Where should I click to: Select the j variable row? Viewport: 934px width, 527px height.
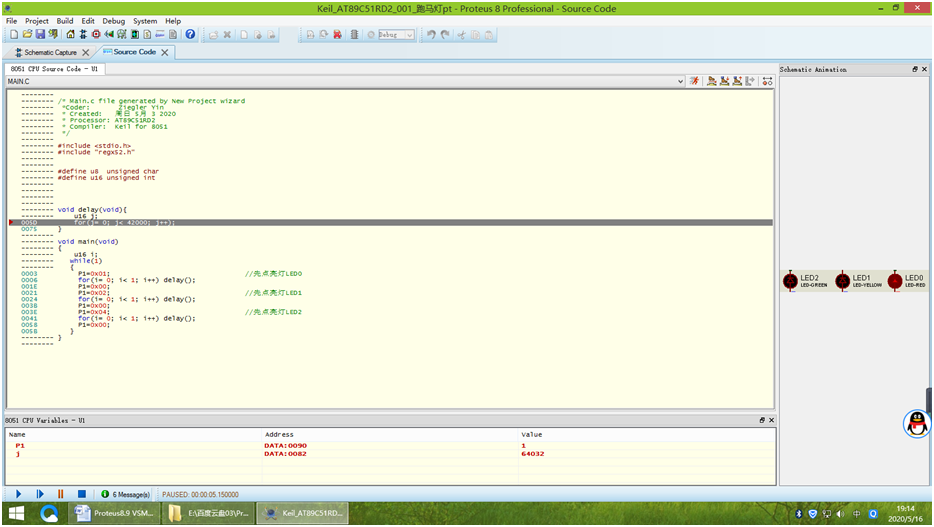390,454
